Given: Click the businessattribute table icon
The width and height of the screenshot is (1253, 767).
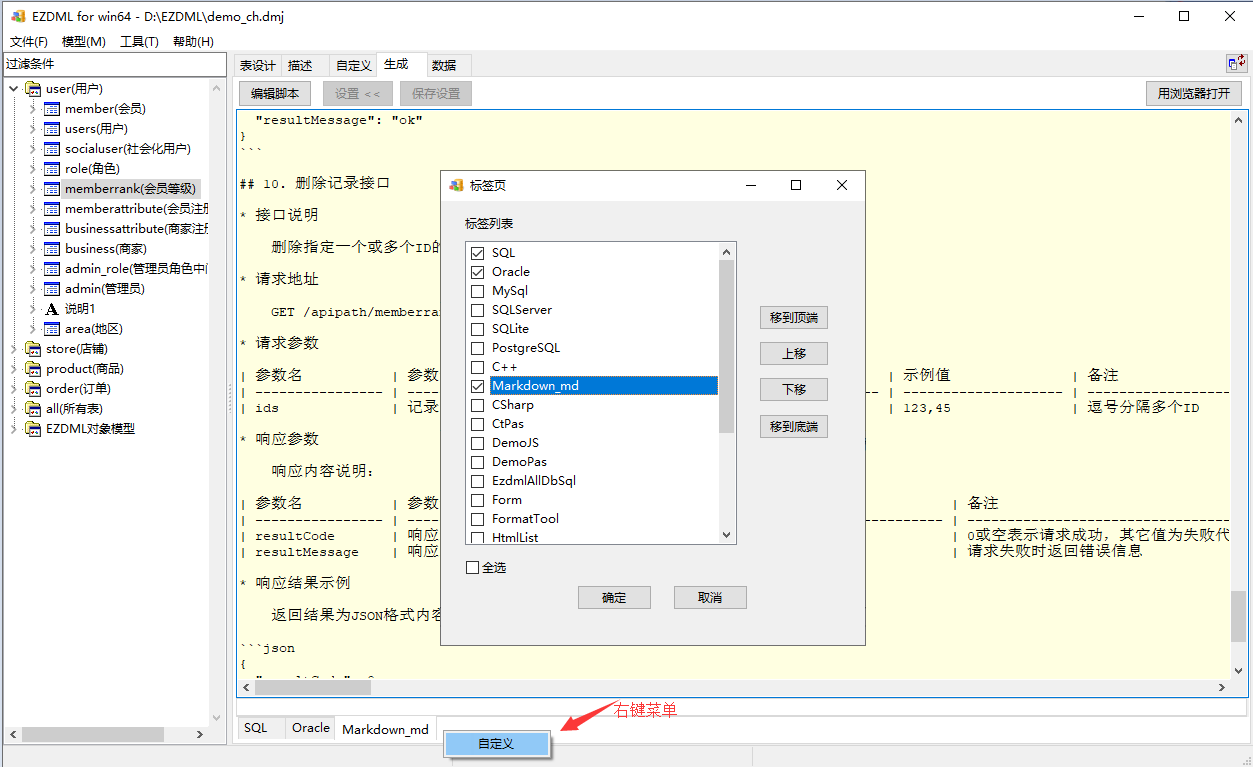Looking at the screenshot, I should (x=52, y=229).
